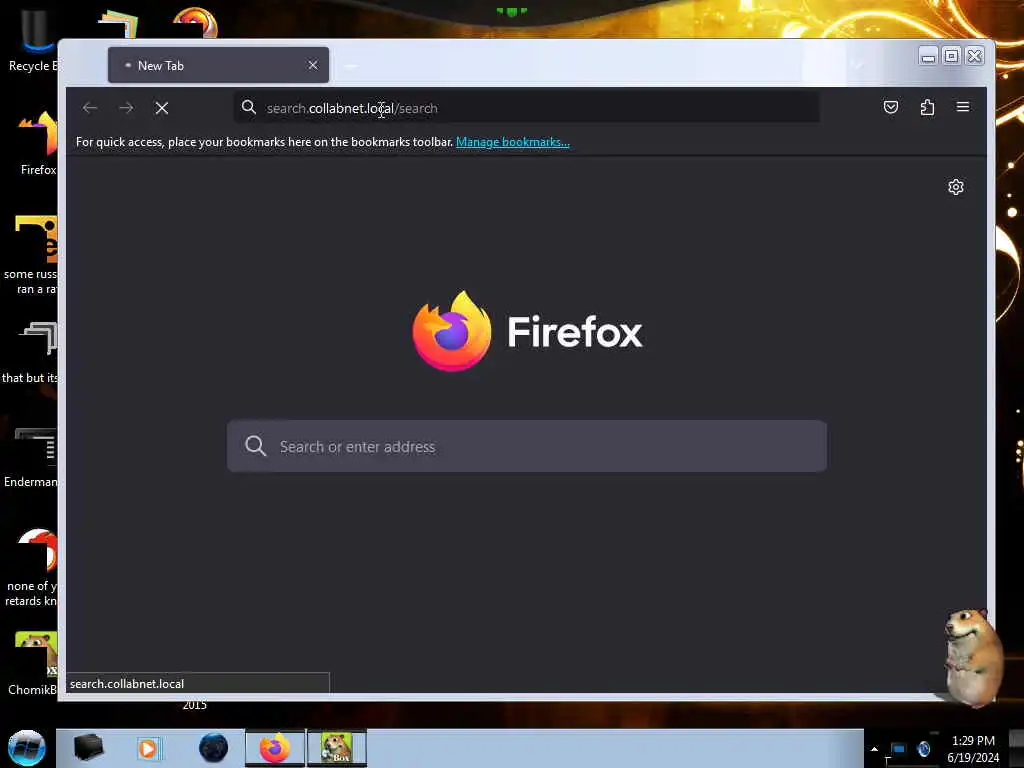Stop loading the page with the X button
This screenshot has height=768, width=1024.
(x=162, y=108)
